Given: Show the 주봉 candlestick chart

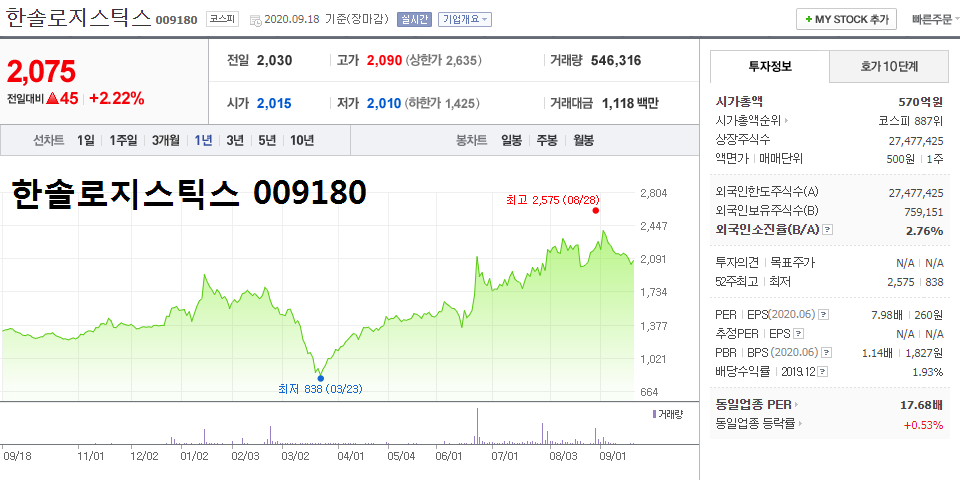Looking at the screenshot, I should [547, 140].
